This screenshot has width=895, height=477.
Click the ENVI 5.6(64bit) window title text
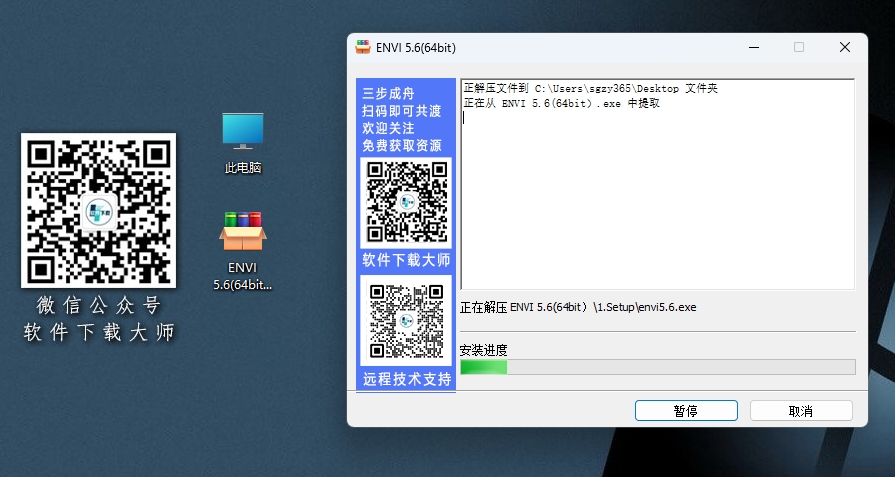pyautogui.click(x=416, y=48)
